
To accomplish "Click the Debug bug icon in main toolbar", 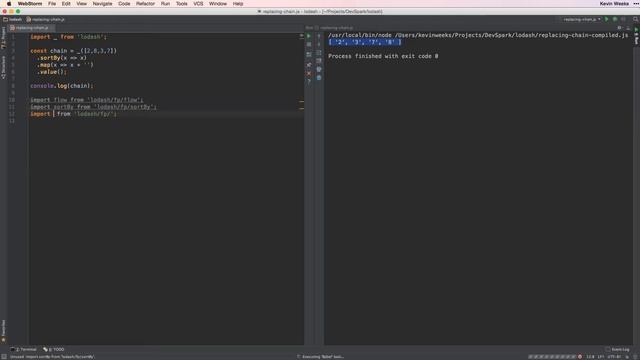I will click(615, 19).
